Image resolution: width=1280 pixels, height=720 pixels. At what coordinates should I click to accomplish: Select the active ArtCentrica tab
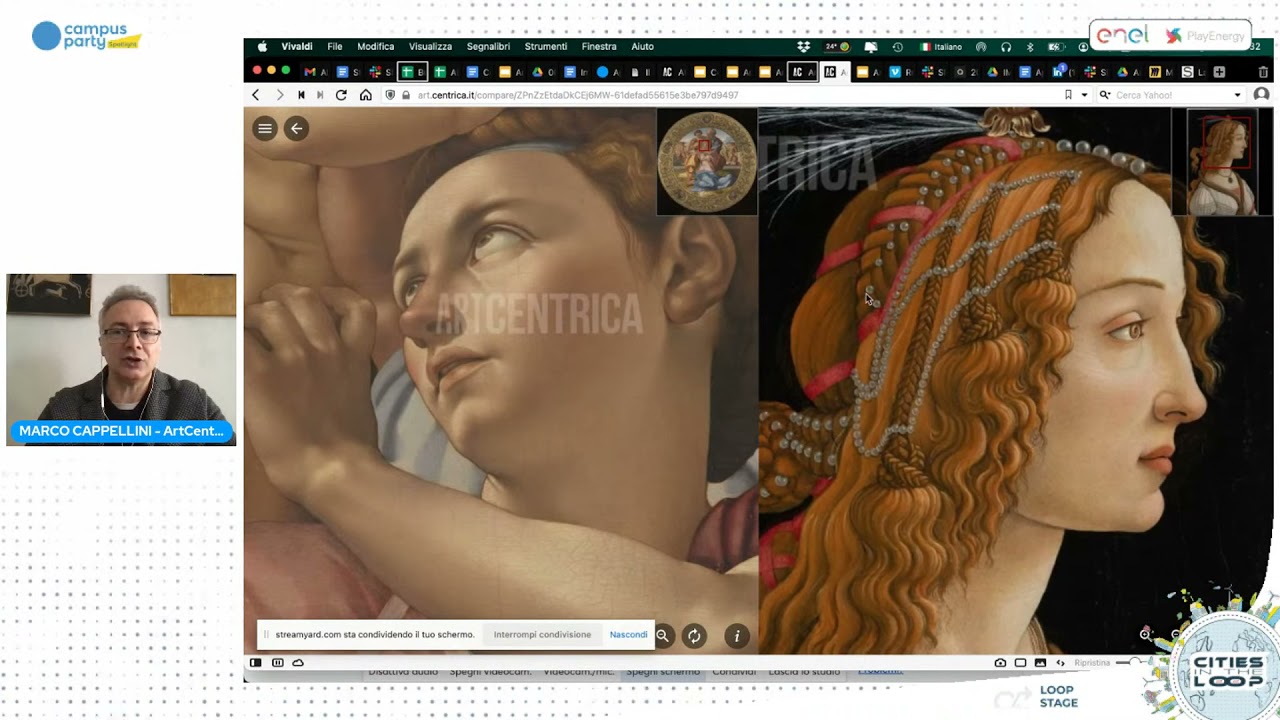coord(834,72)
